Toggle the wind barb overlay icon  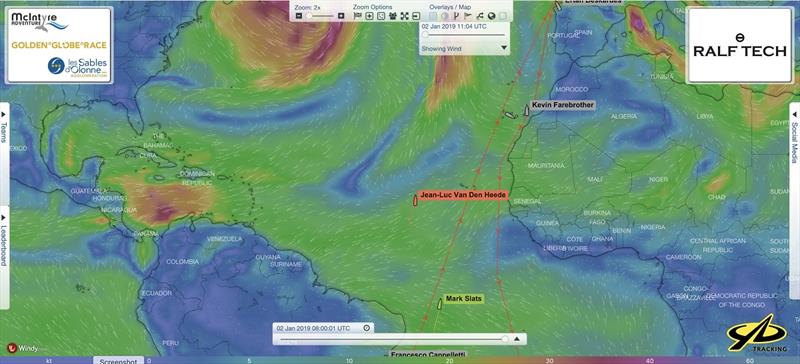tap(456, 16)
